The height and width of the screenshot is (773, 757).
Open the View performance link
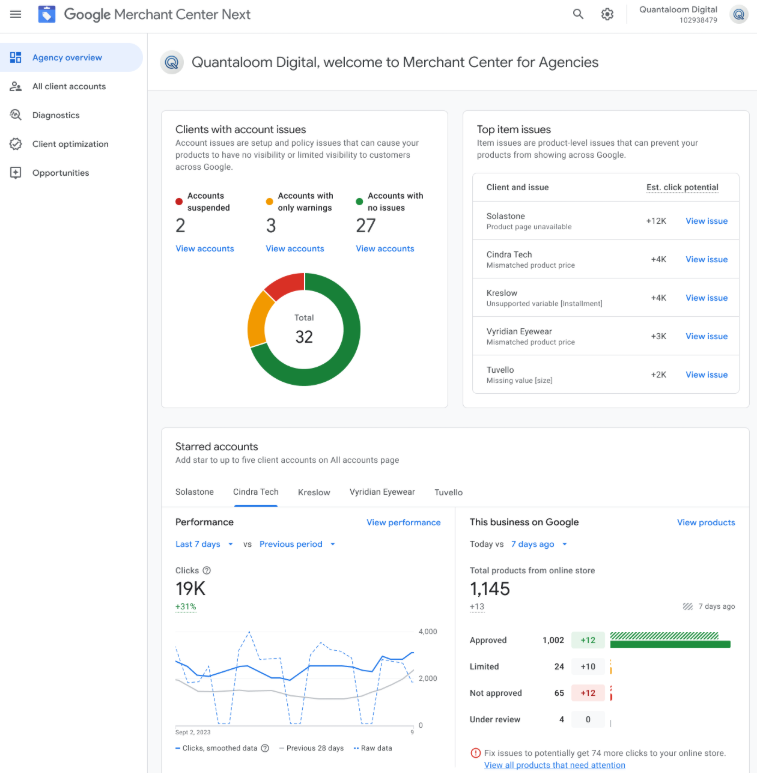[403, 522]
